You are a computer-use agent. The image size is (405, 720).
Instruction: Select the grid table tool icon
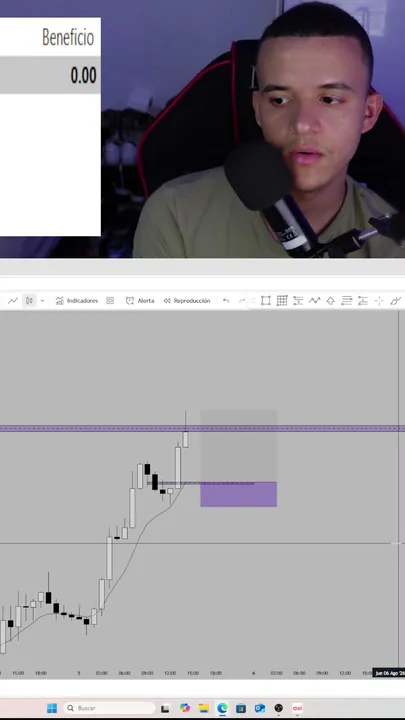[x=282, y=301]
